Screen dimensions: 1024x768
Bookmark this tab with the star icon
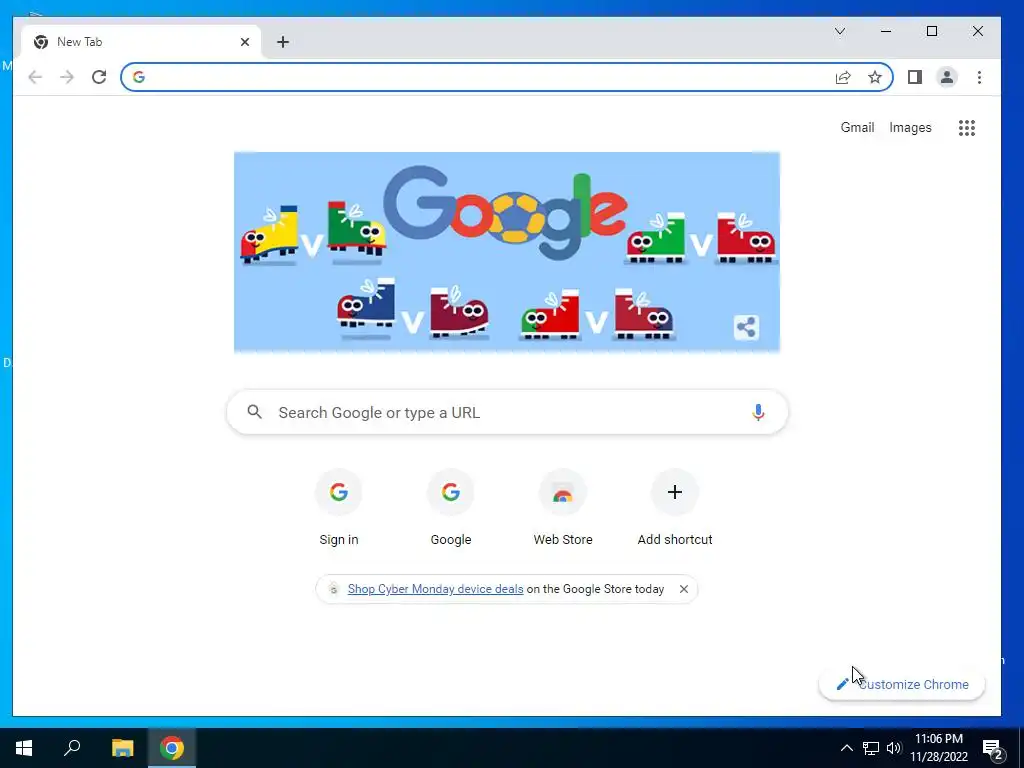pyautogui.click(x=875, y=77)
